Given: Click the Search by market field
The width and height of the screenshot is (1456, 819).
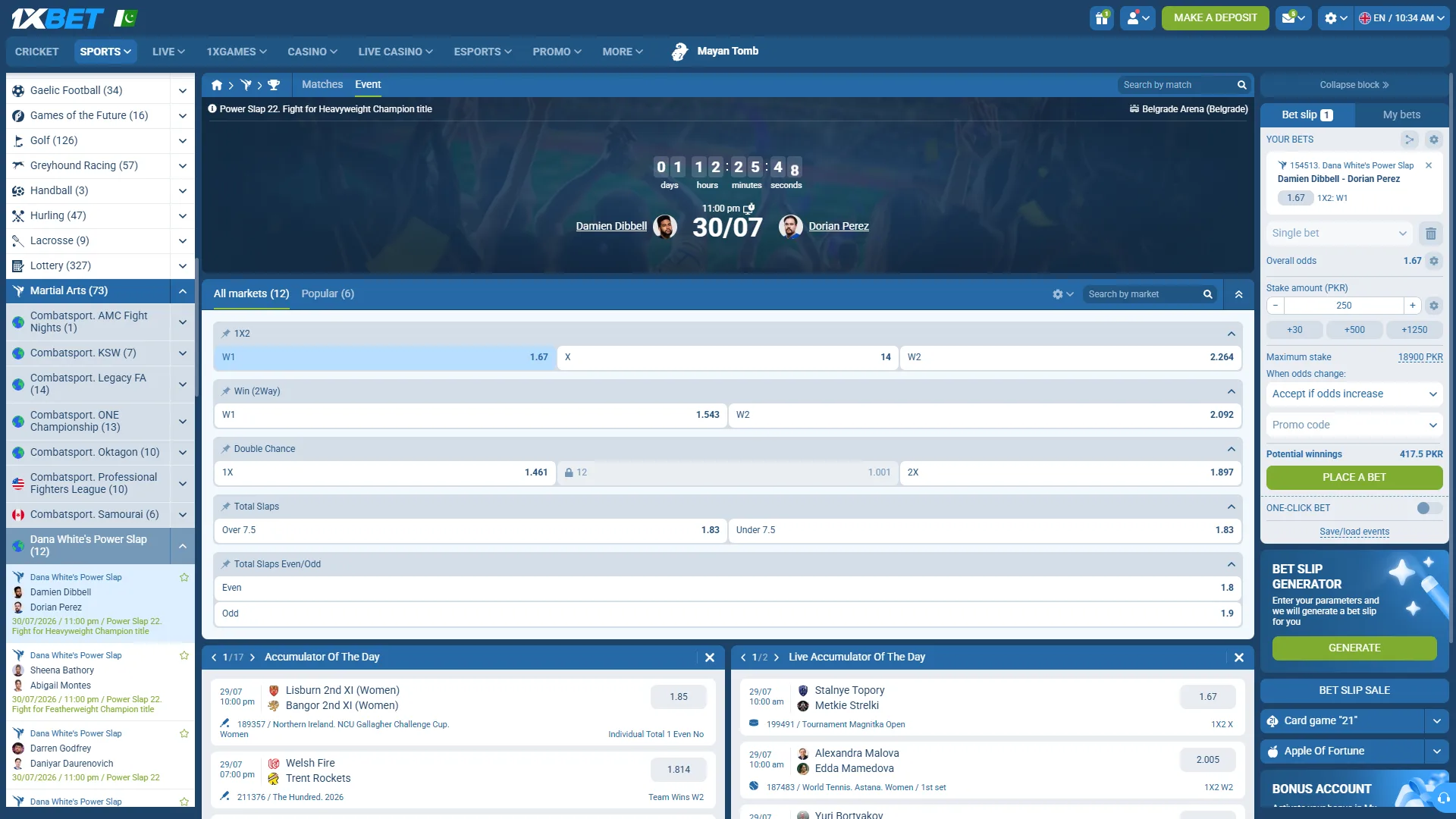Looking at the screenshot, I should [x=1141, y=294].
